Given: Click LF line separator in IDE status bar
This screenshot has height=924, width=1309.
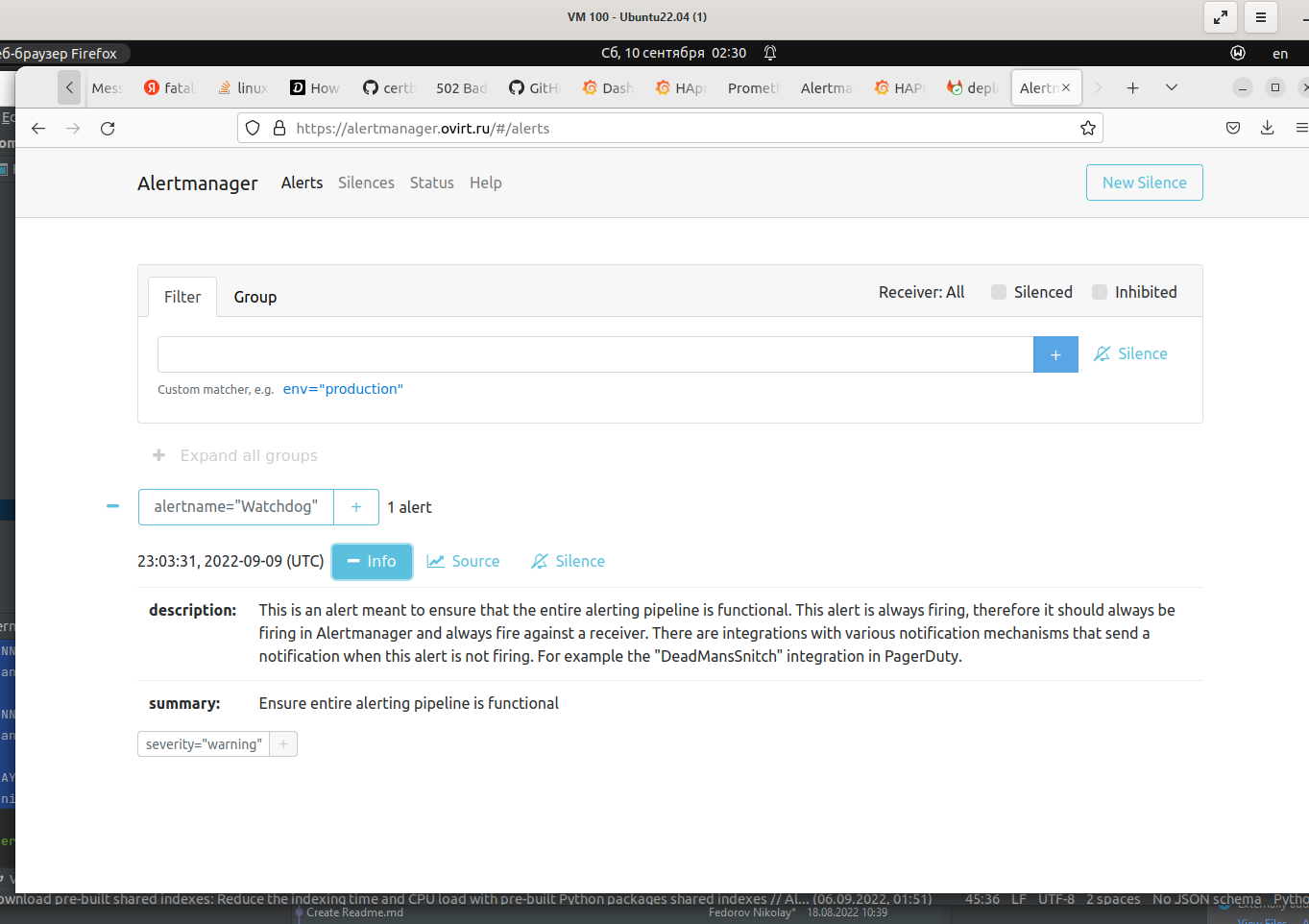Looking at the screenshot, I should [x=1019, y=899].
